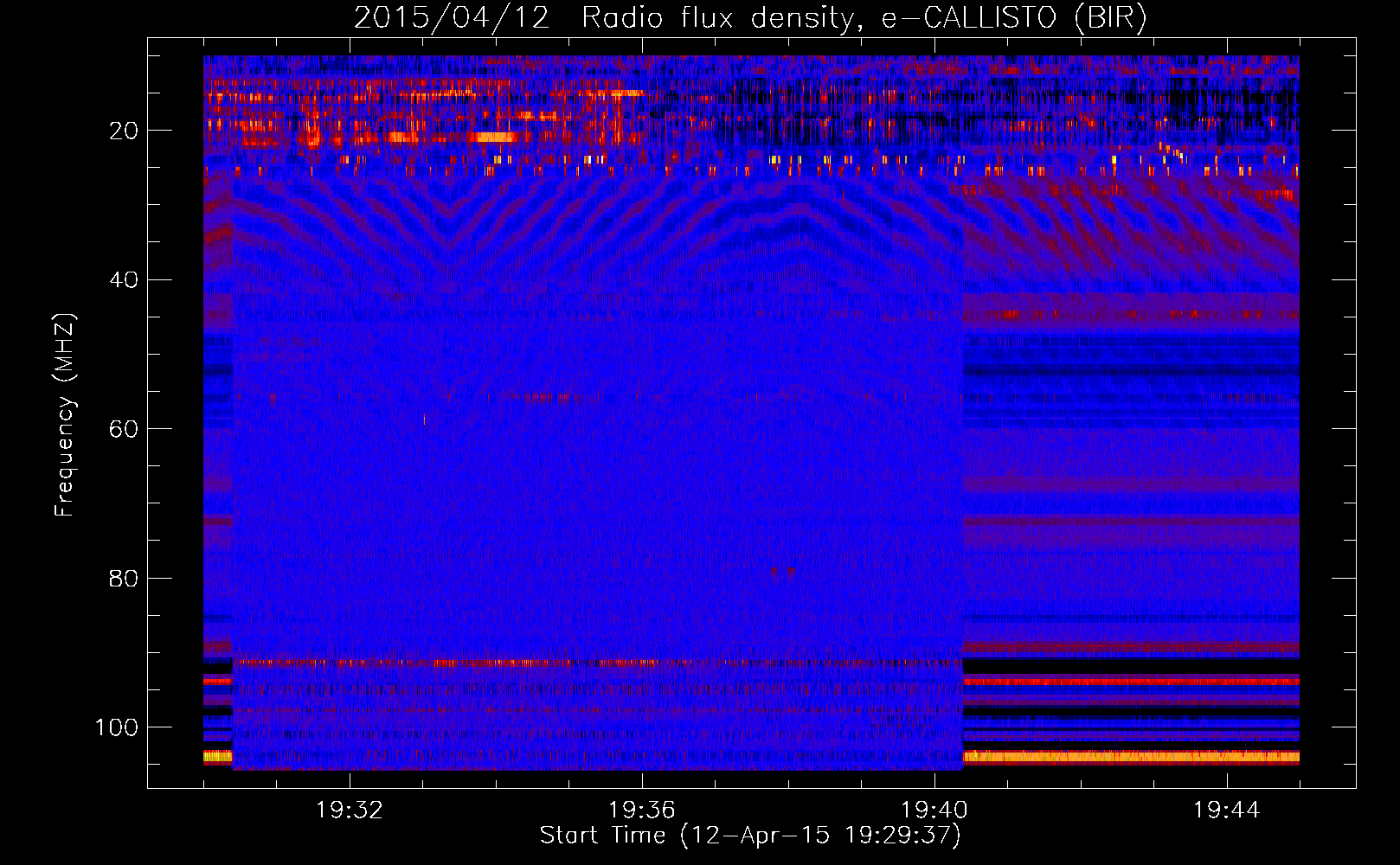This screenshot has height=865, width=1400.
Task: Click the '19:44' time tick label
Action: coord(1227,811)
